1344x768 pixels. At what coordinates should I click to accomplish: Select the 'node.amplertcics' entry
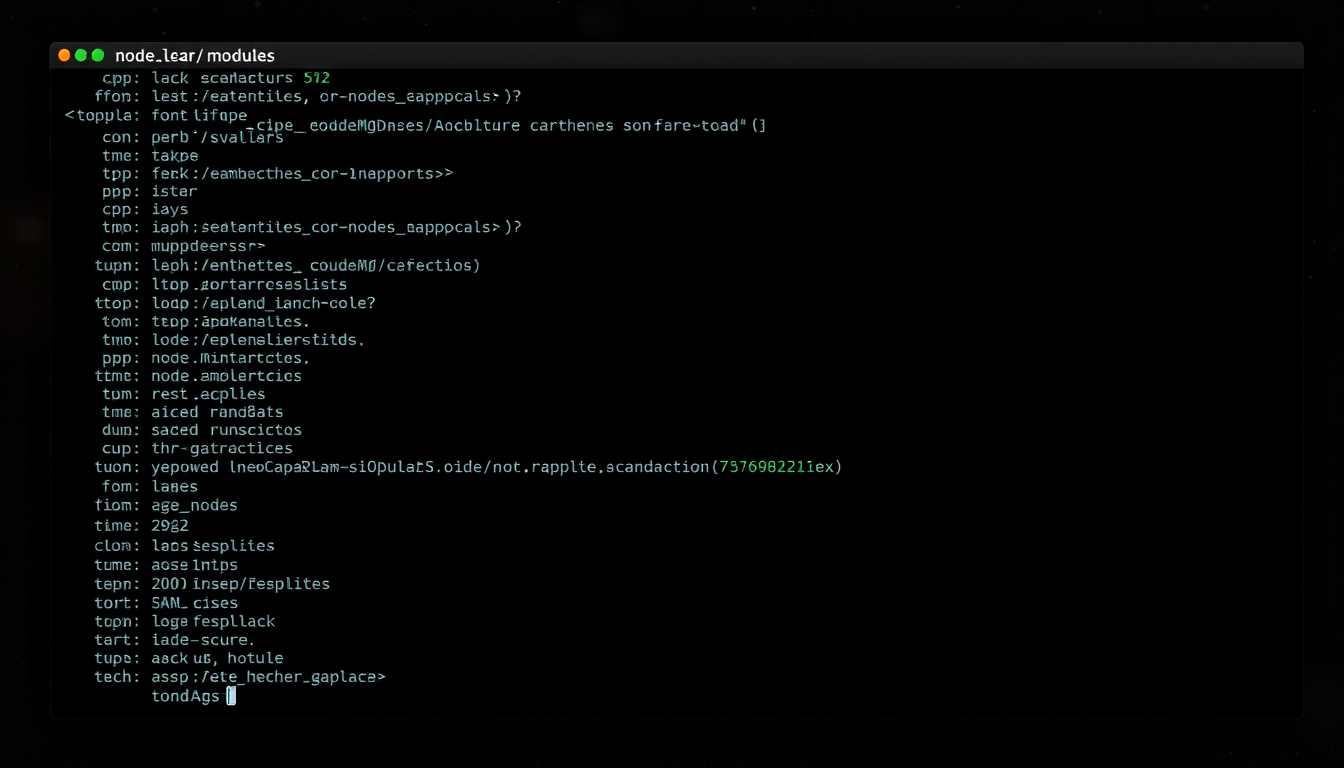(x=226, y=376)
